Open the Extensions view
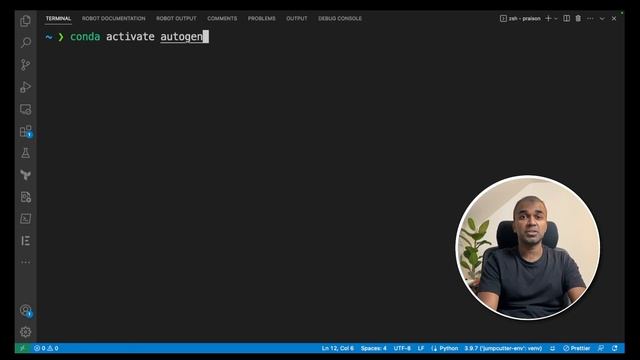This screenshot has height=360, width=640. [25, 131]
